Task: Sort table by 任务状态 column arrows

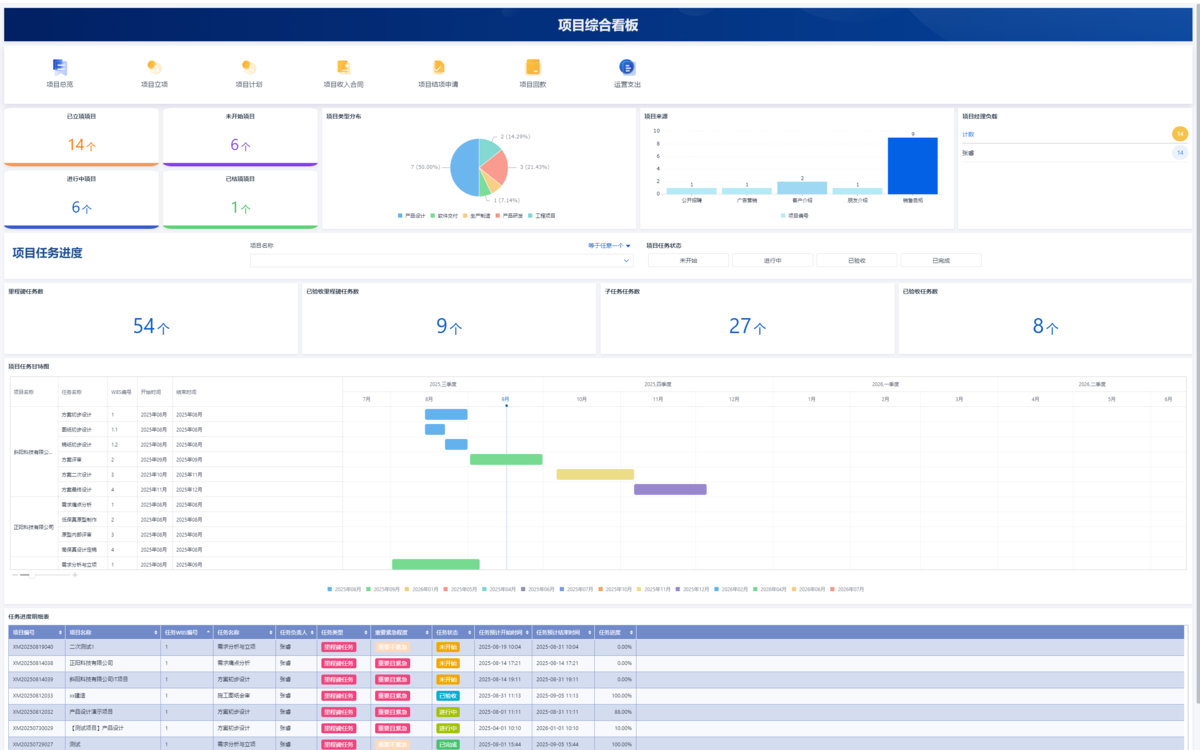Action: 469,632
